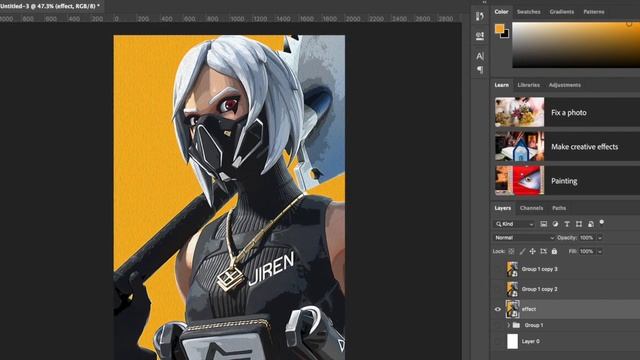
Task: Show Layer 0 visibility box
Action: coord(498,341)
